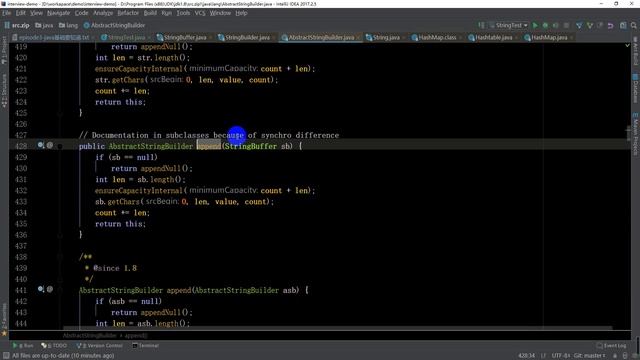This screenshot has width=640, height=360.
Task: Click the vertical scrollbar thumb
Action: click(x=628, y=133)
